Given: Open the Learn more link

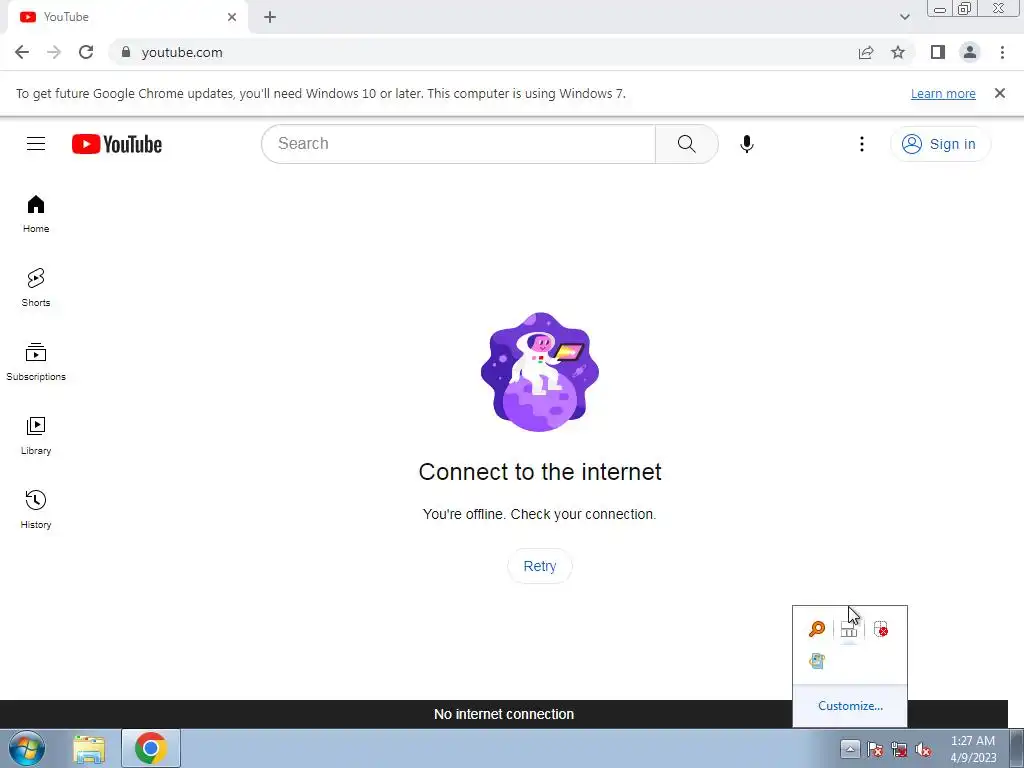Looking at the screenshot, I should pos(943,93).
